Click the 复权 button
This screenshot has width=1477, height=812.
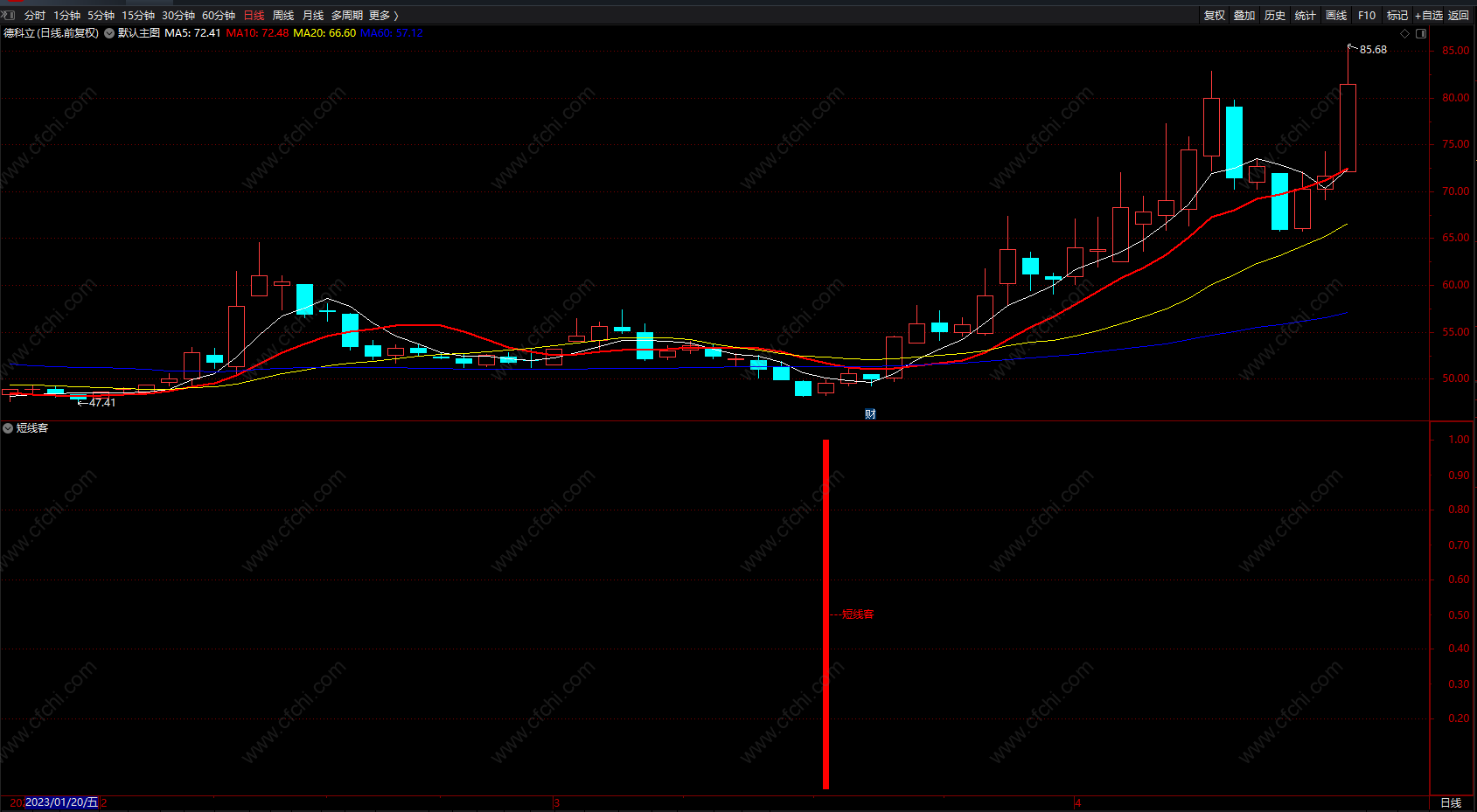1215,16
